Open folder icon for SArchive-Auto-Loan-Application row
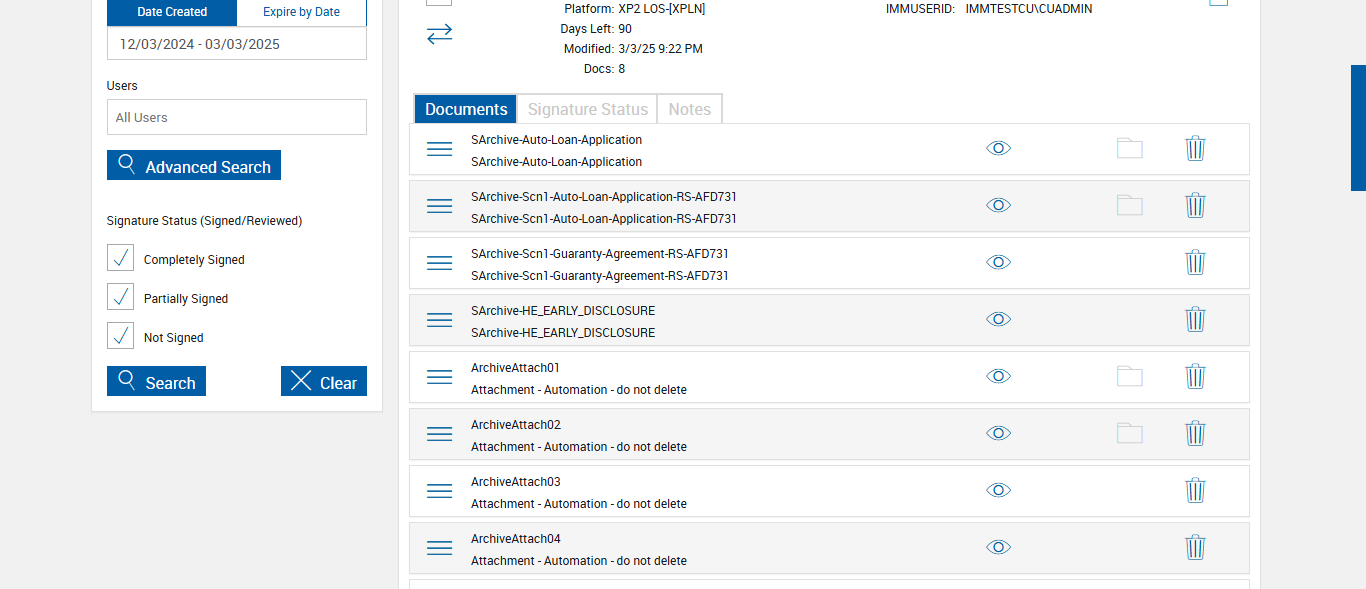The width and height of the screenshot is (1366, 589). 1130,148
